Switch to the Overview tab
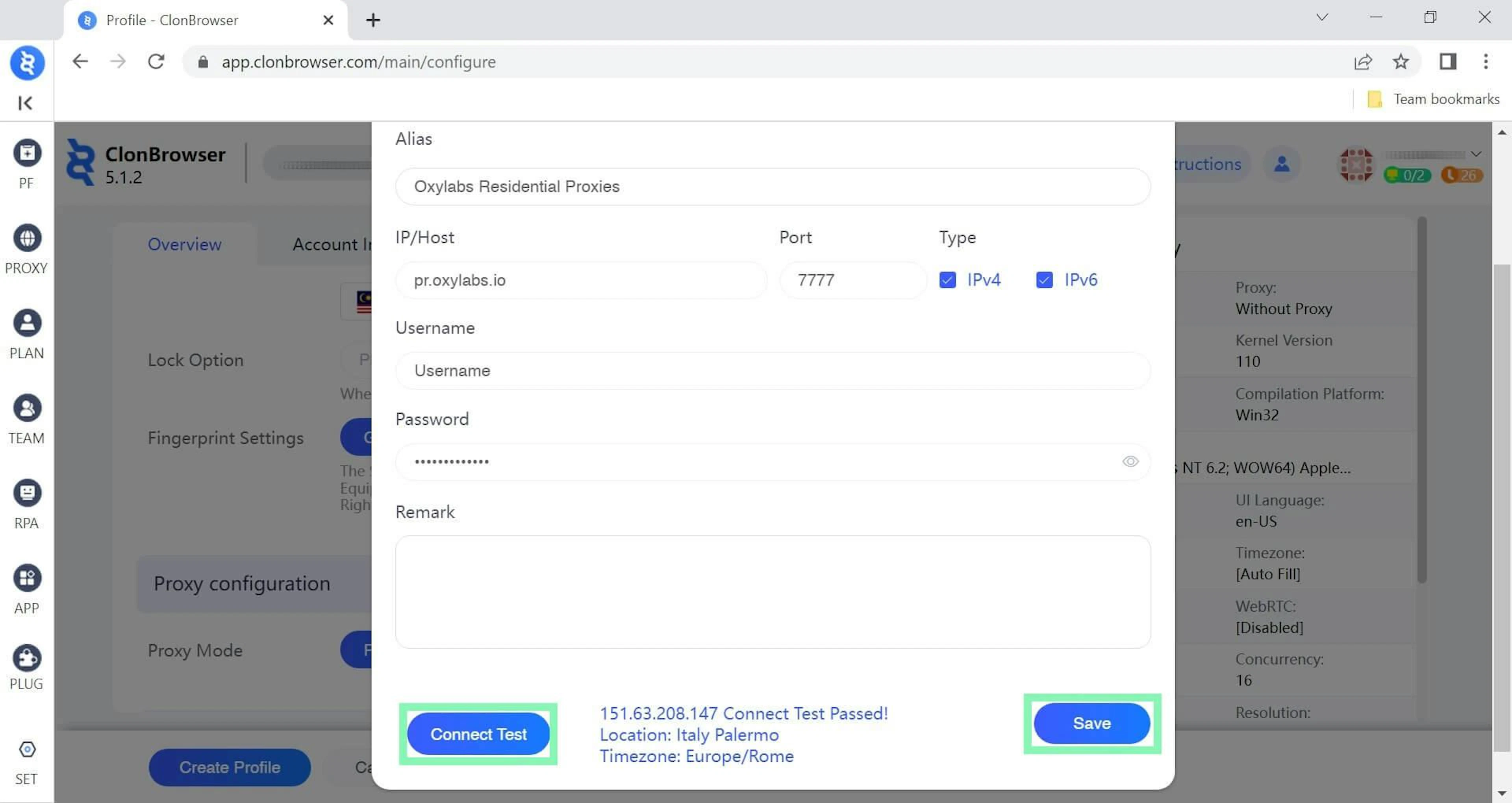1512x803 pixels. coord(184,244)
